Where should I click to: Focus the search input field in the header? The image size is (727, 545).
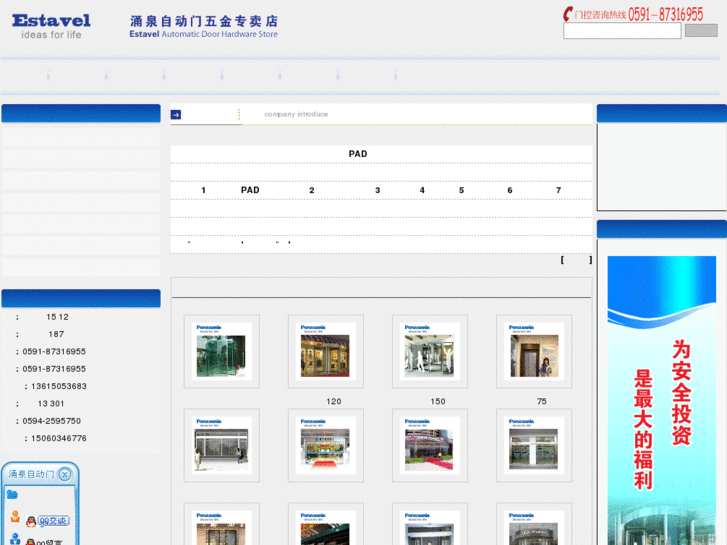[x=622, y=31]
